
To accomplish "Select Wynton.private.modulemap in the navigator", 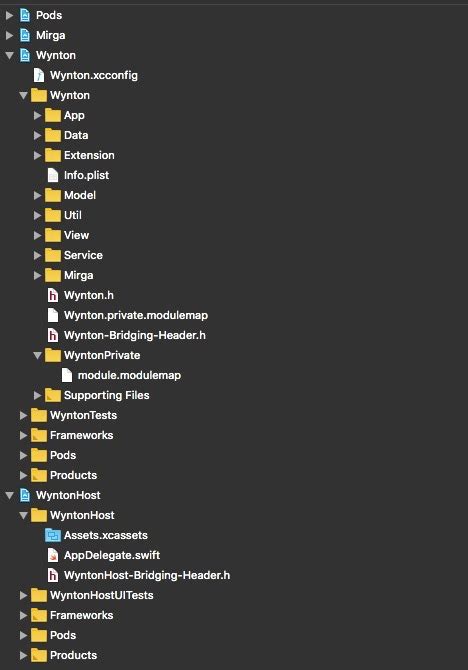I will click(x=136, y=315).
